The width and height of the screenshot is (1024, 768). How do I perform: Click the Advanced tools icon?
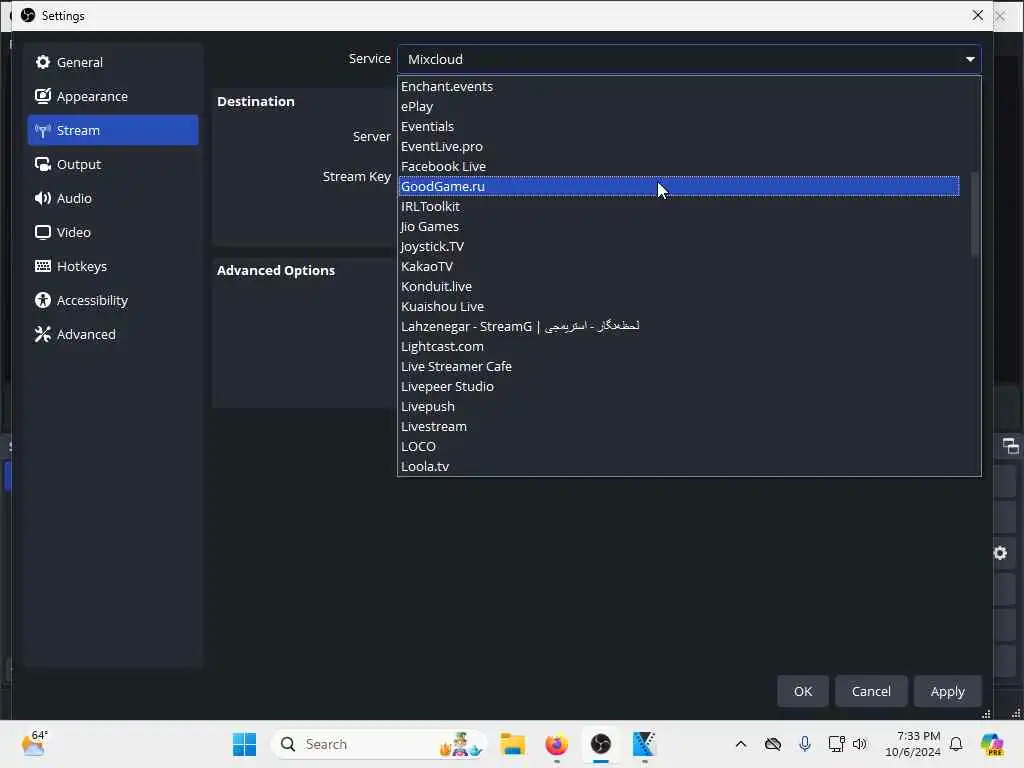43,334
